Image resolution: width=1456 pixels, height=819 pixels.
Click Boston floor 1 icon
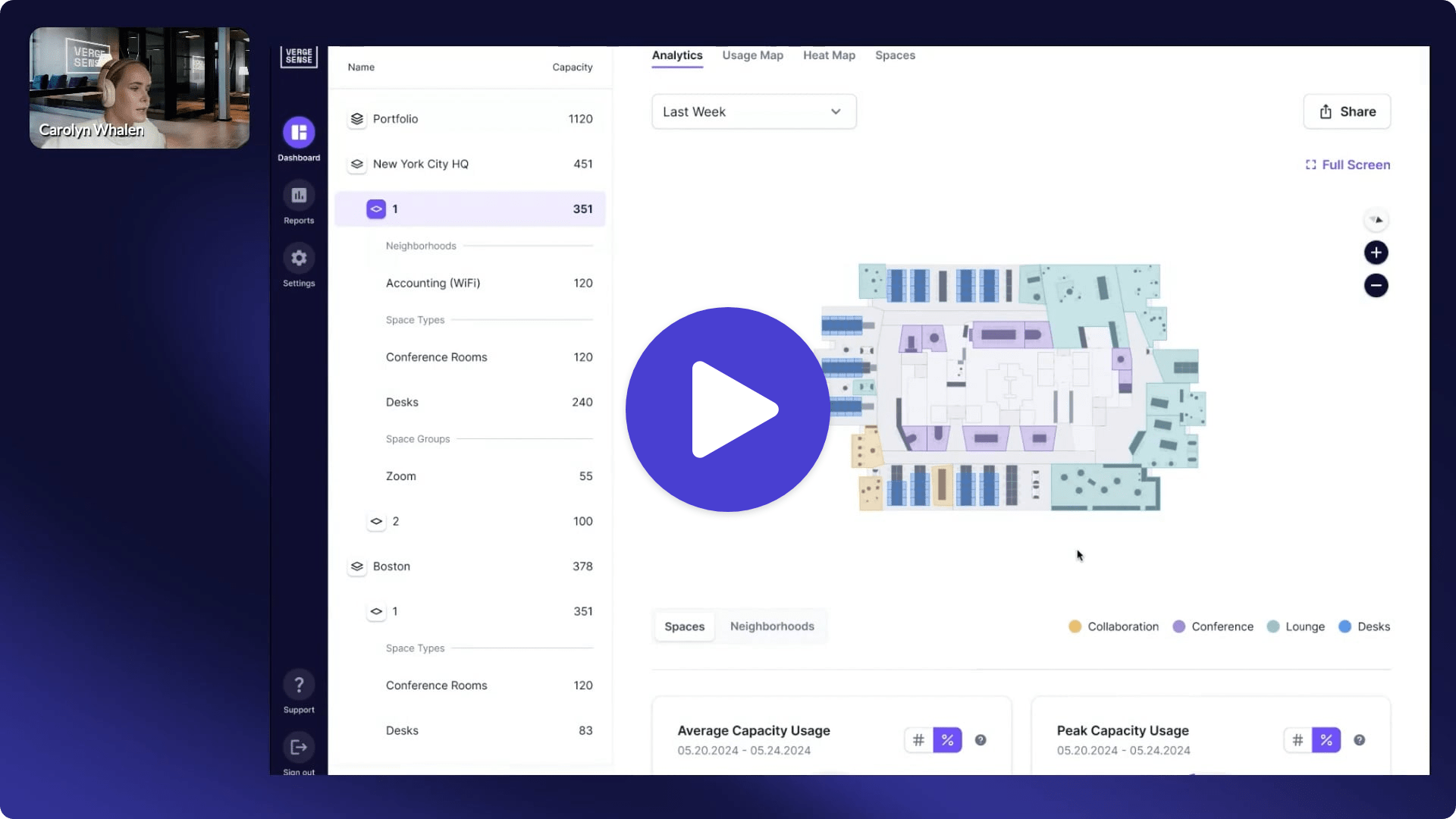pos(376,611)
